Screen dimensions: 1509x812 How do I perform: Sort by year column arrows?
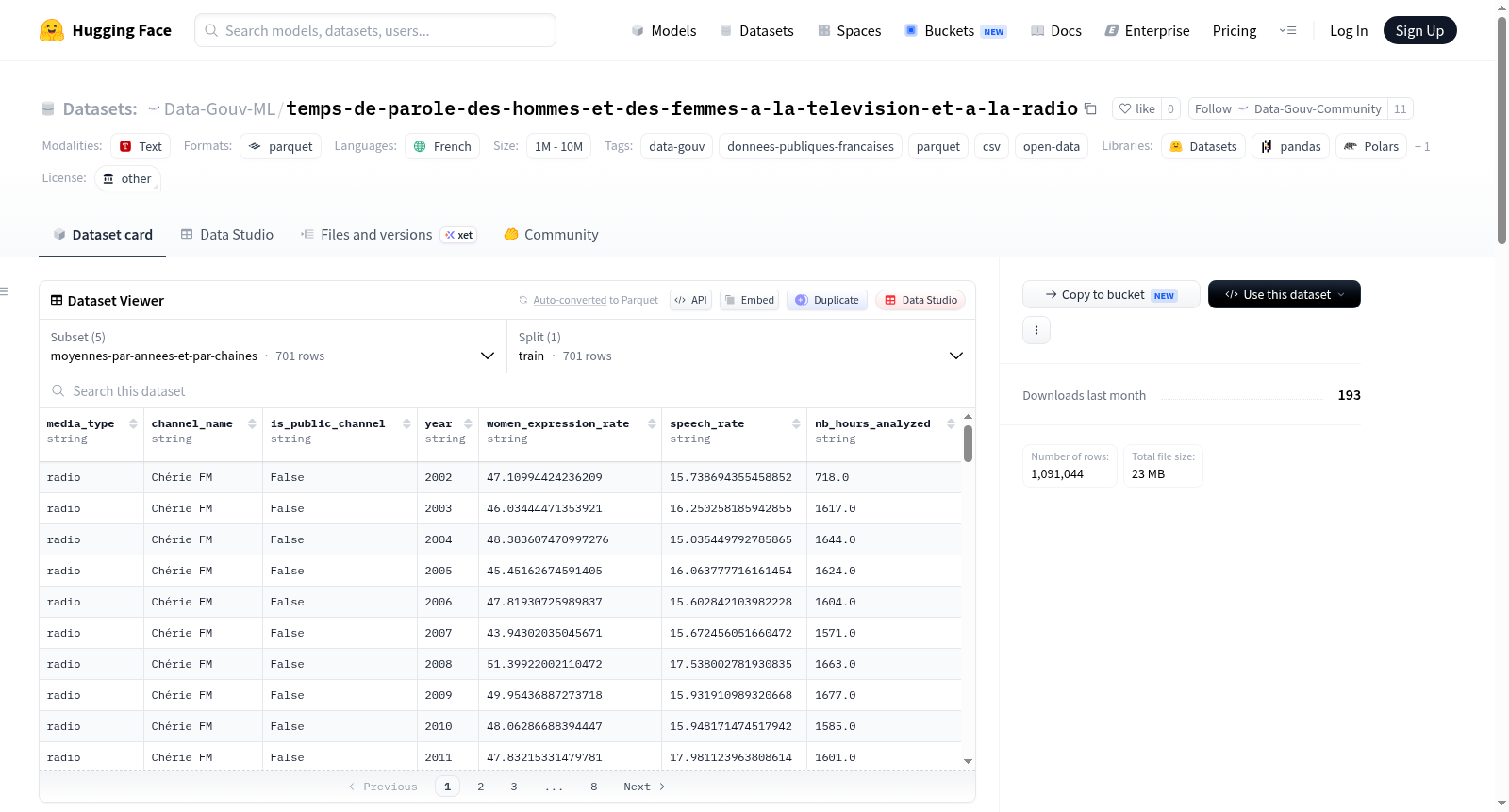coord(468,423)
